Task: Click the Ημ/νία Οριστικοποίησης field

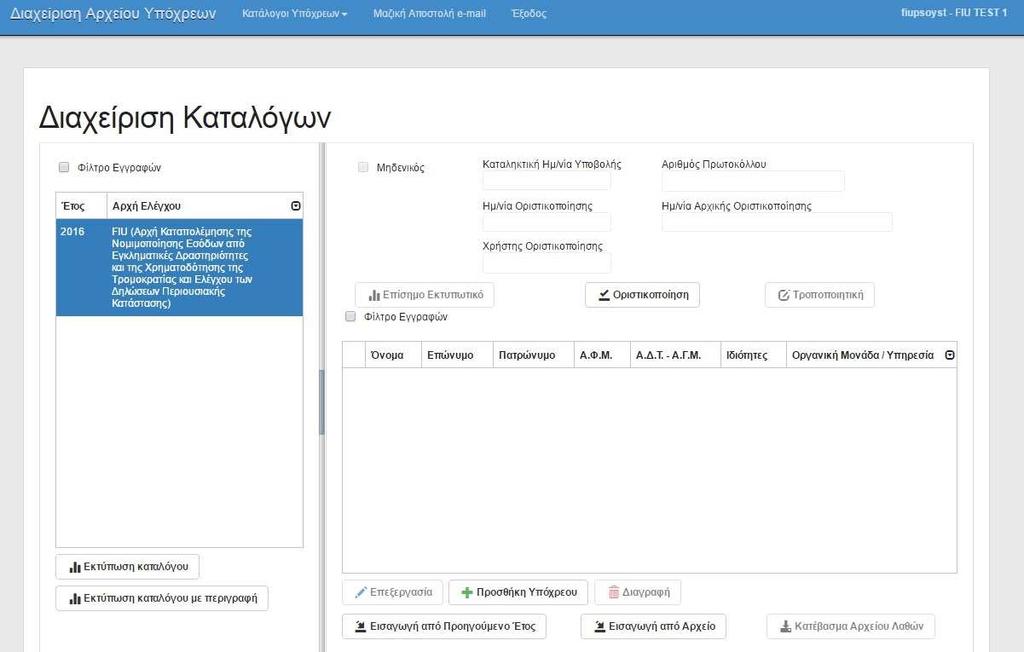Action: 547,222
